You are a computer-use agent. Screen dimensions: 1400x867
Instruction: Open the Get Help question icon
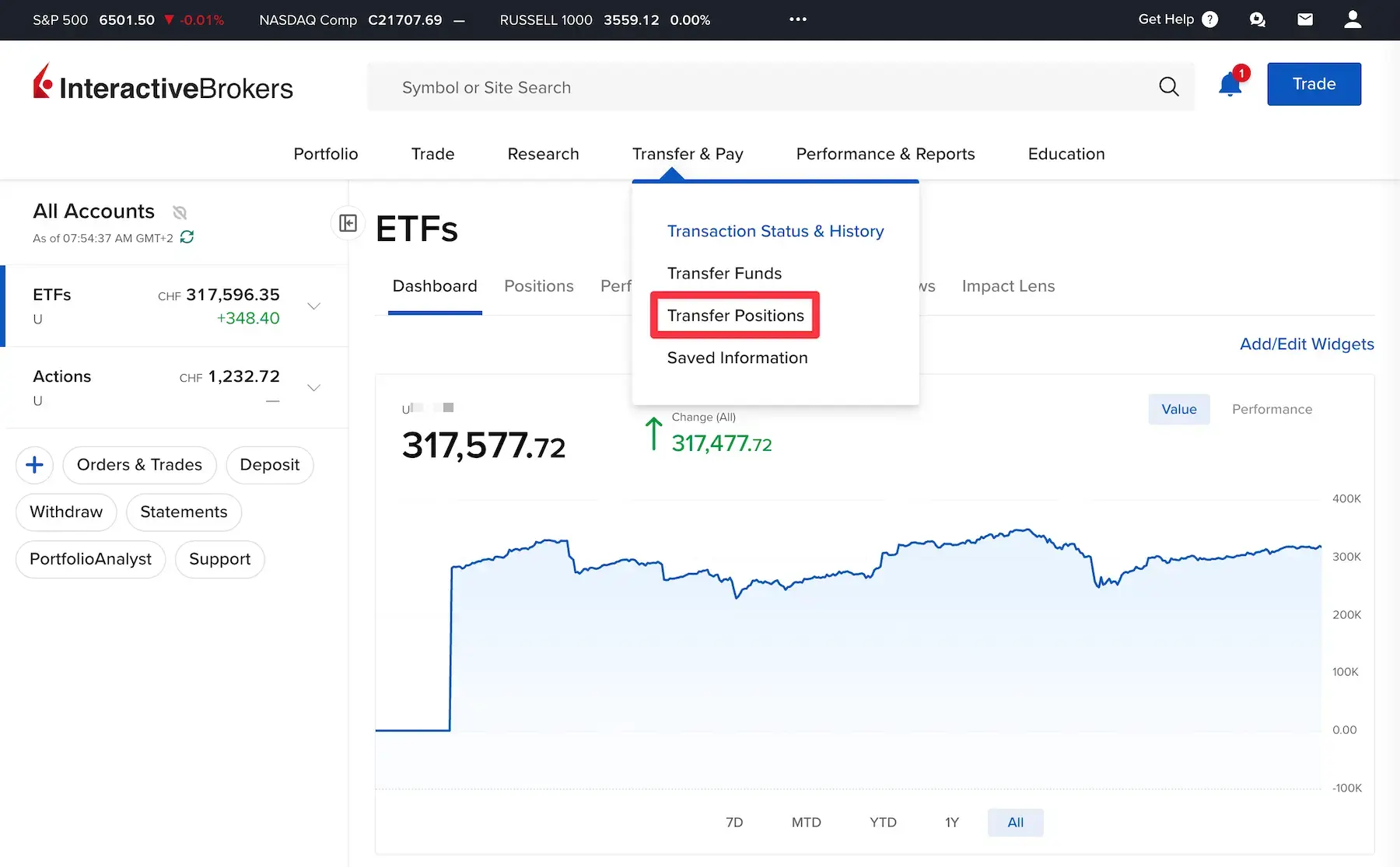coord(1210,19)
